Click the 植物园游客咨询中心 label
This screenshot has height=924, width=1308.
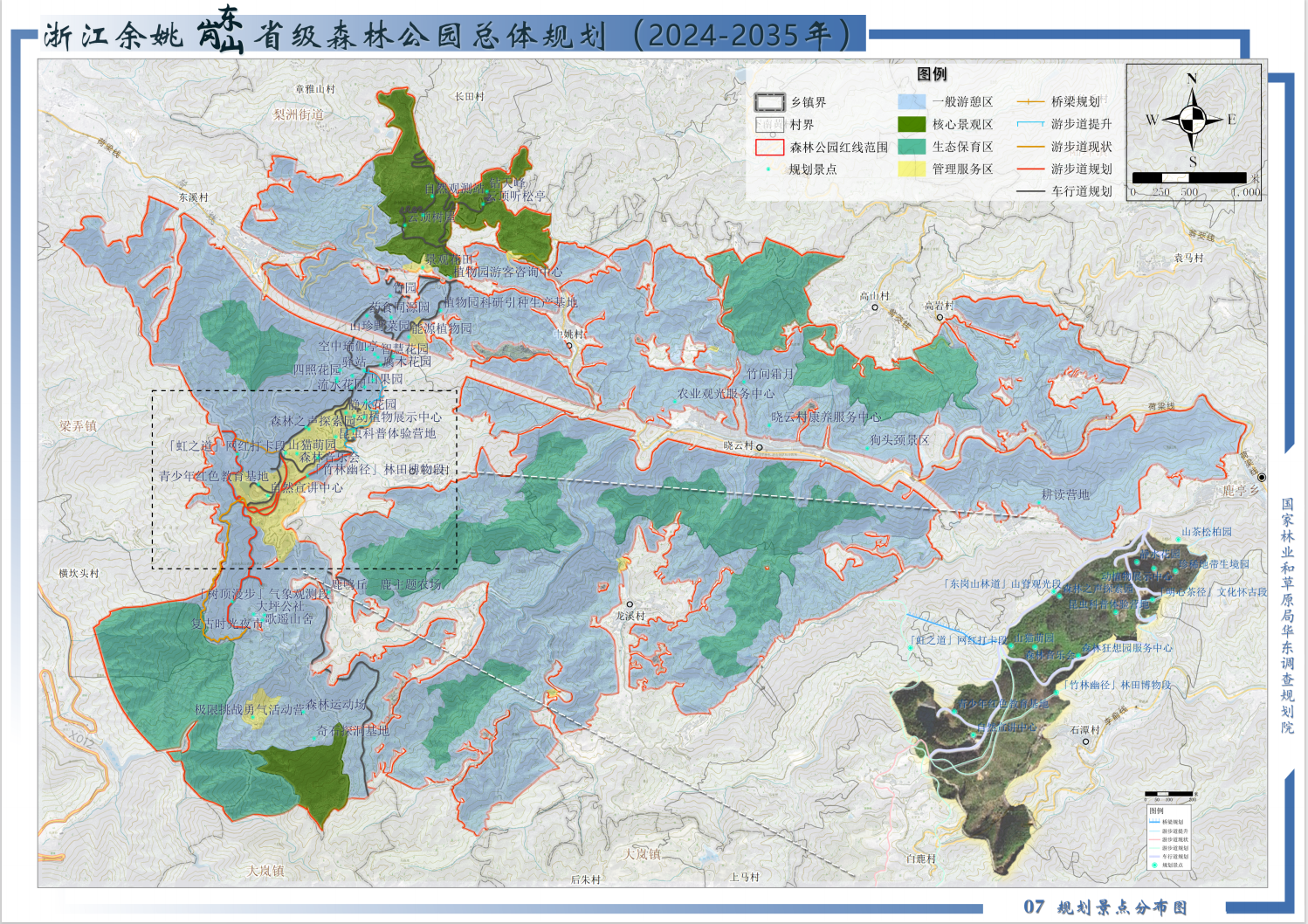(x=507, y=272)
